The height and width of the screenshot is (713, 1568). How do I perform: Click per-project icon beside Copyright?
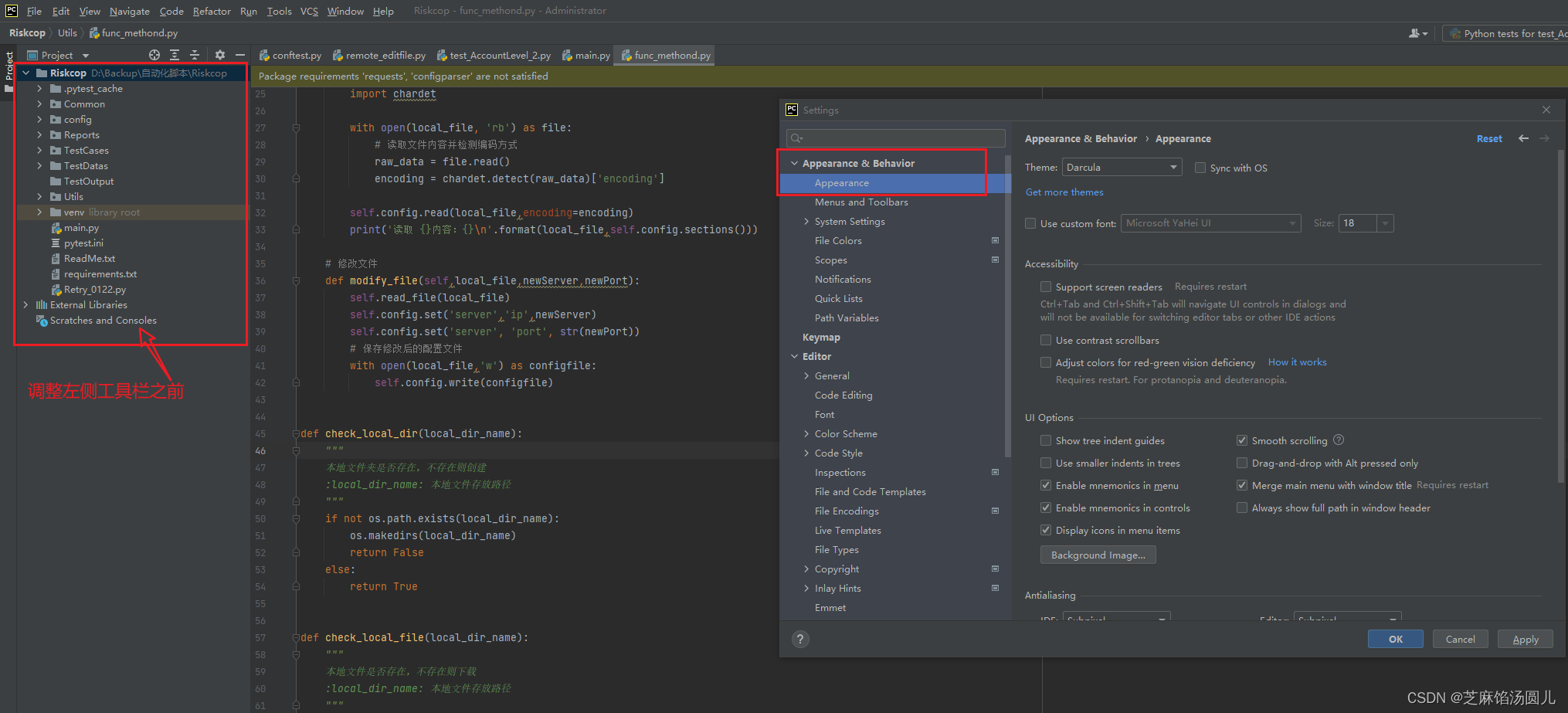coord(995,569)
